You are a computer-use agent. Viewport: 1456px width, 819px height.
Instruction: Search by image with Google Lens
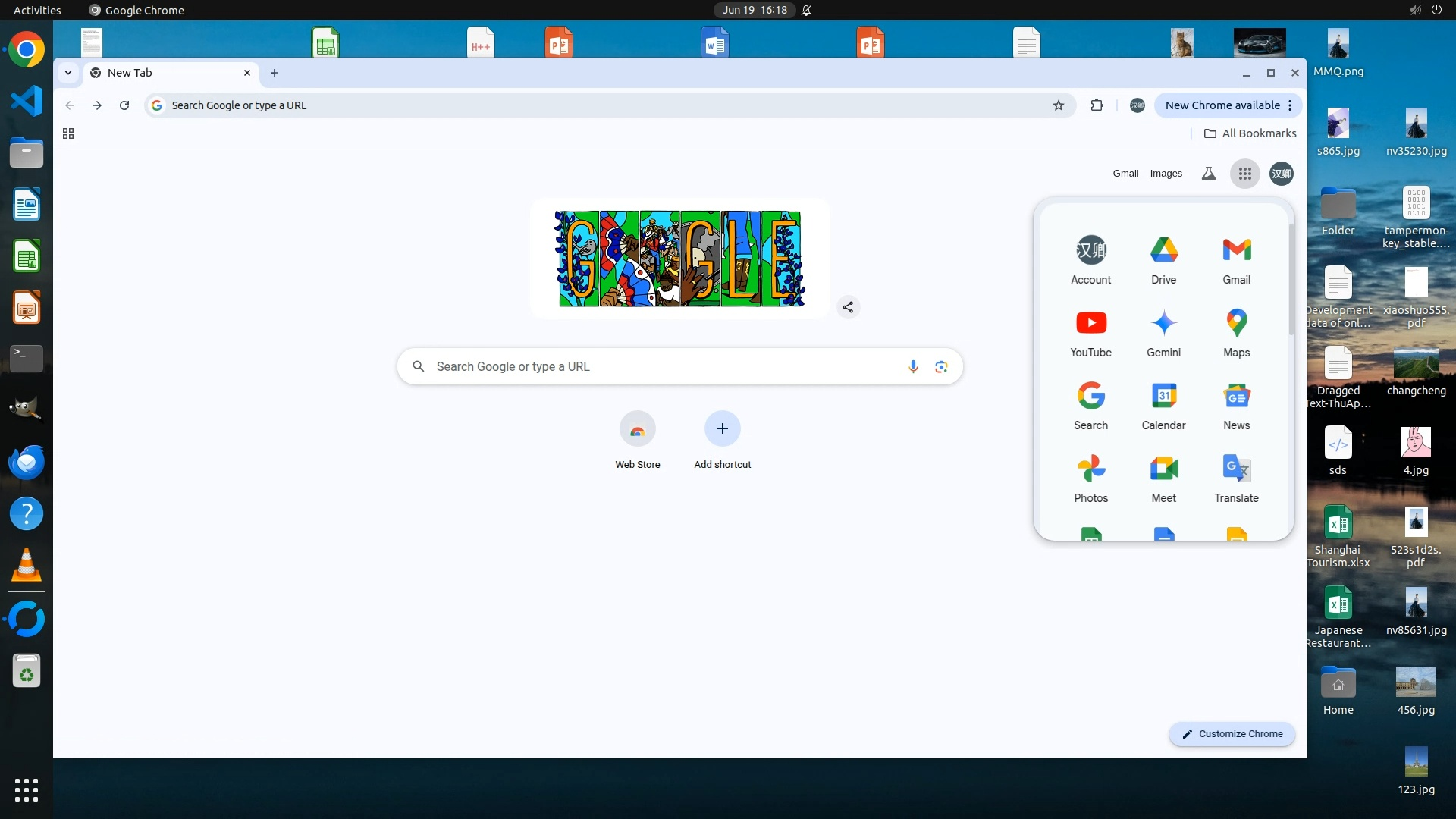pos(941,367)
